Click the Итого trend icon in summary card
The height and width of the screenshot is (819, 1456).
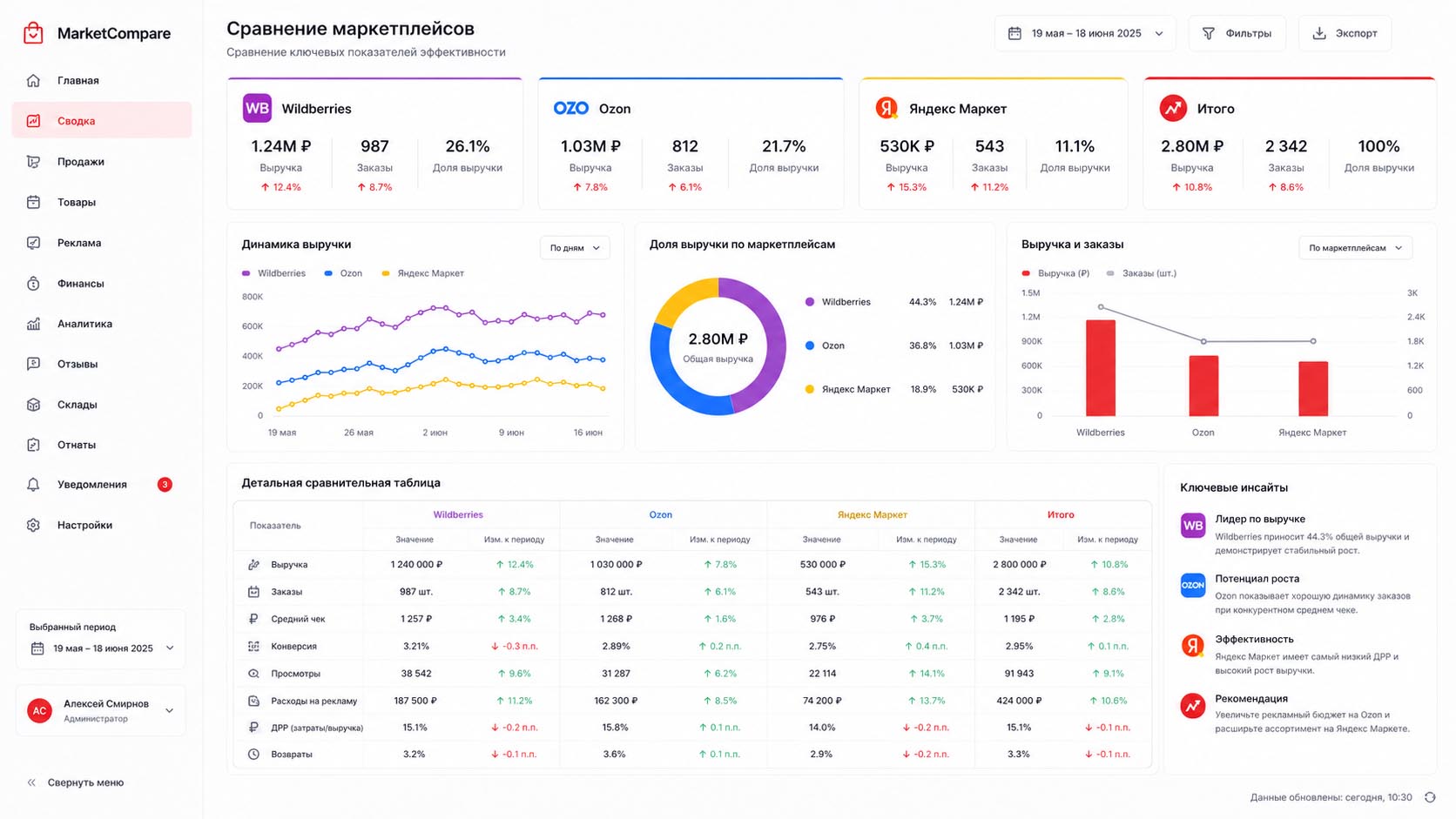[x=1173, y=108]
